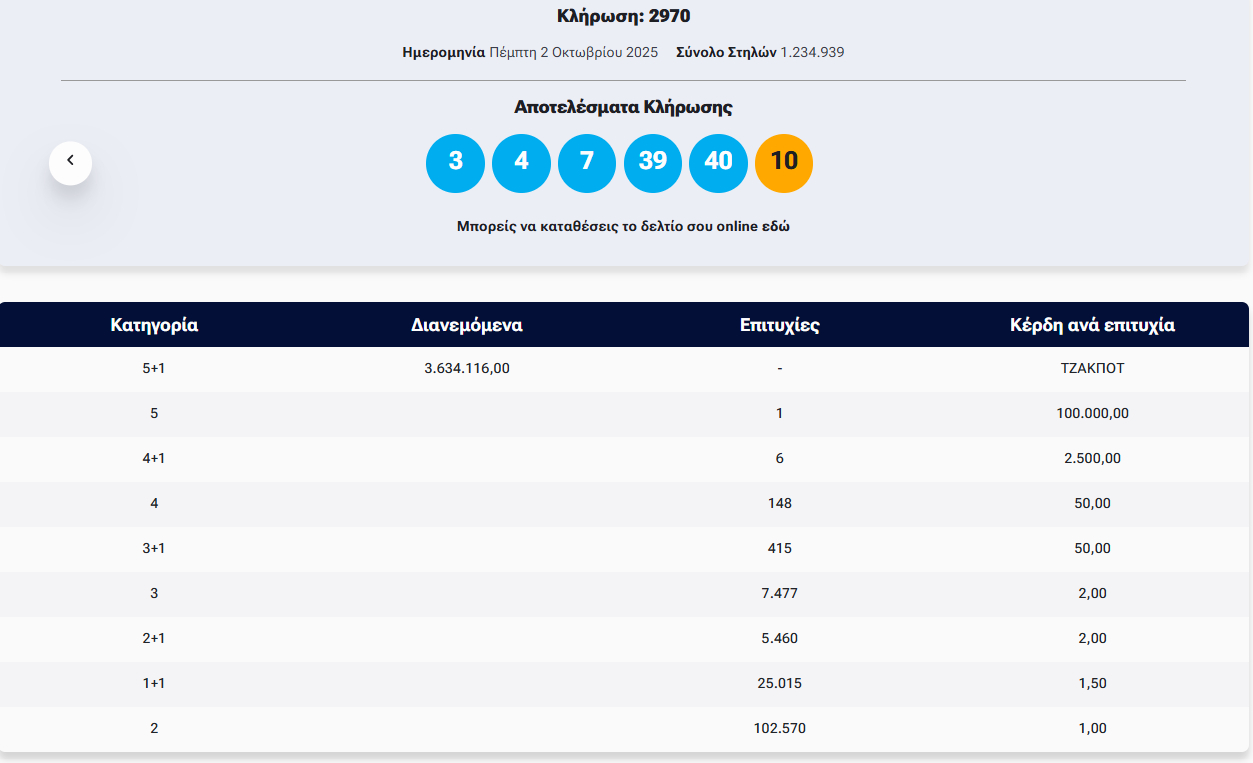Click the Επιτυχίες column header
The image size is (1253, 763).
(780, 325)
